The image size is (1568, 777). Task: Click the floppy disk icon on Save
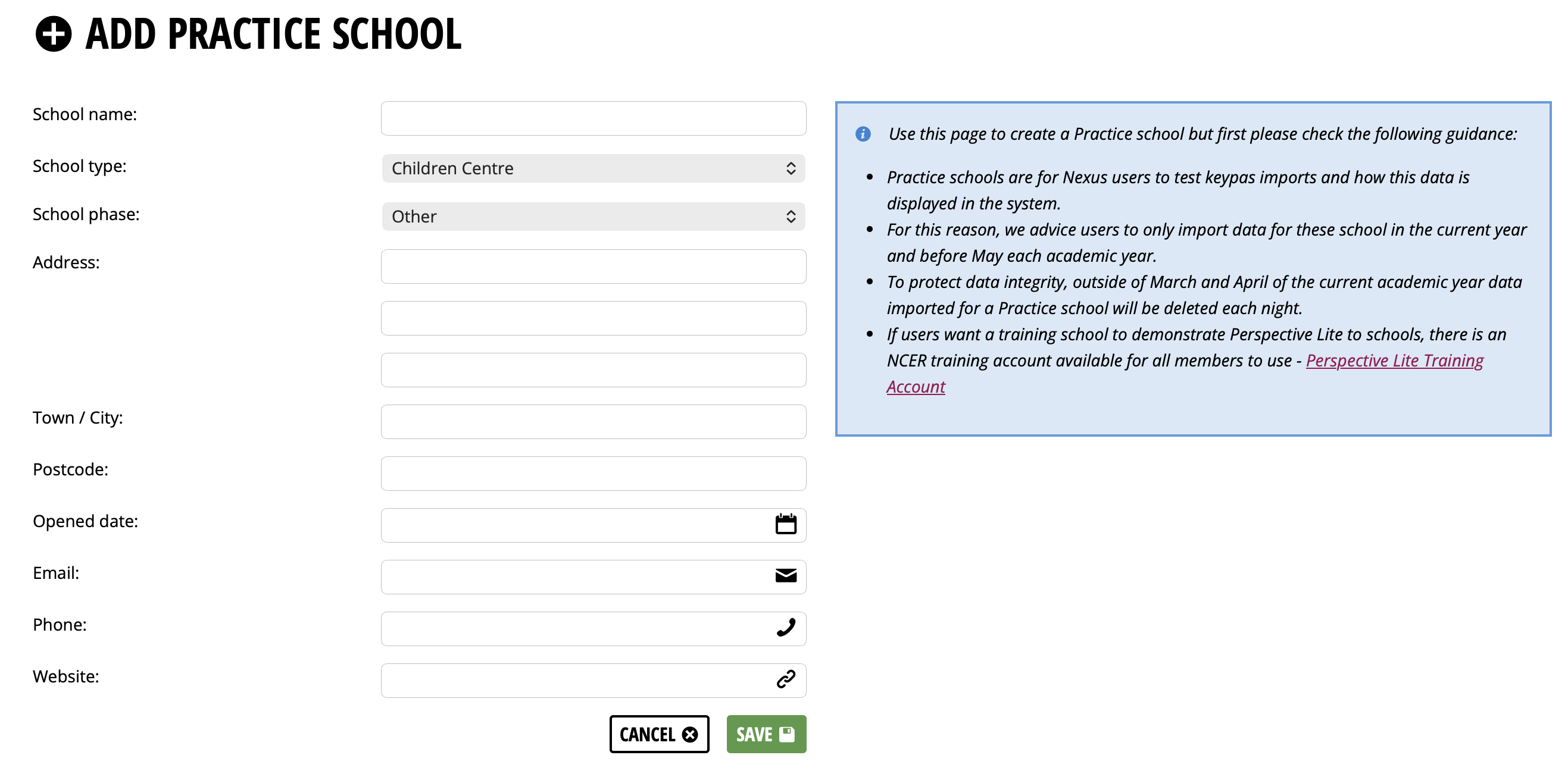click(787, 734)
